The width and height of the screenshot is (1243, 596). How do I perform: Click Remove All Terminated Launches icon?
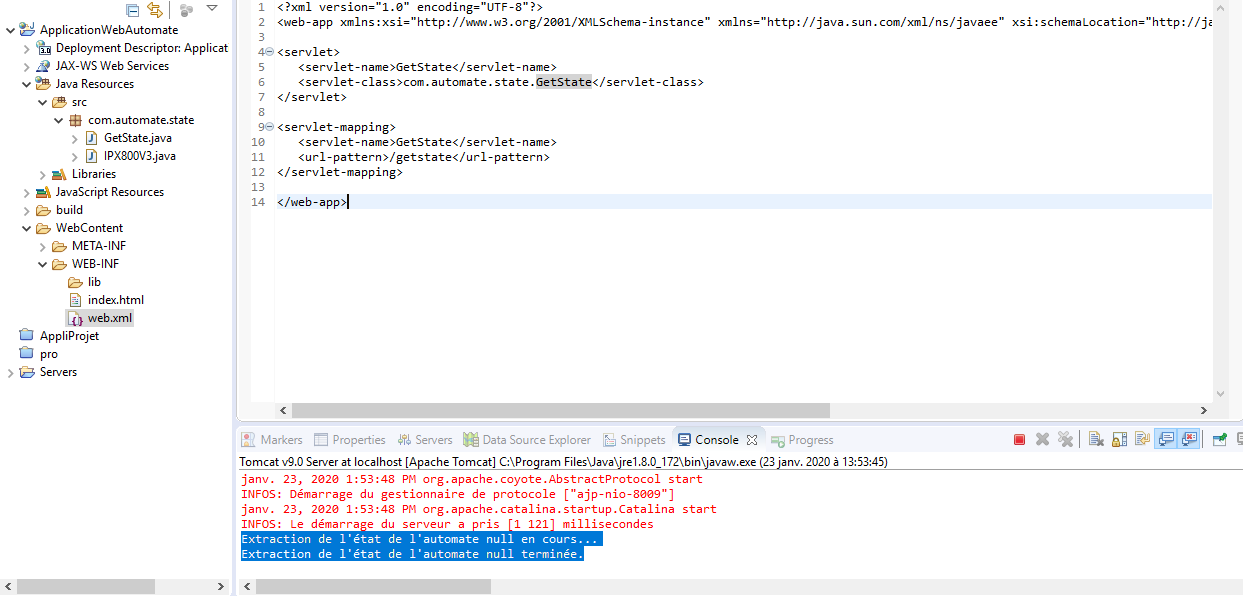click(x=1065, y=439)
